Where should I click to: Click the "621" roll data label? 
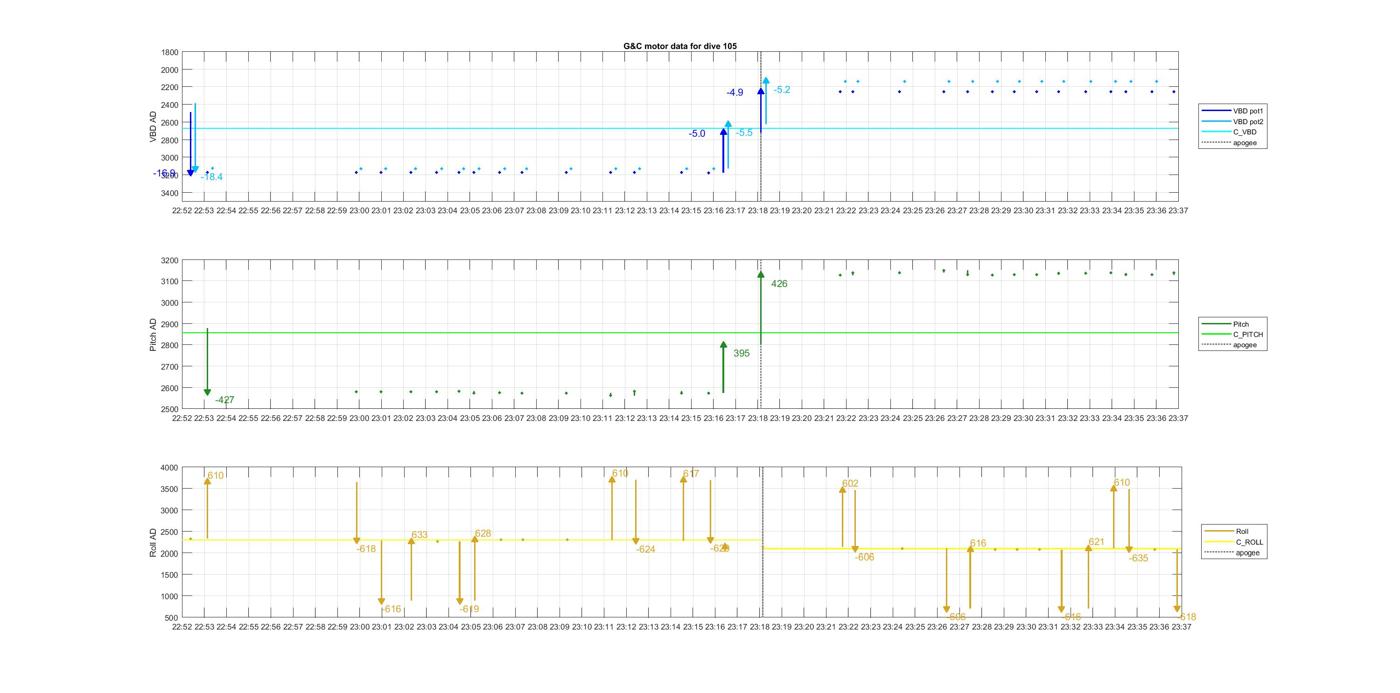coord(1096,542)
